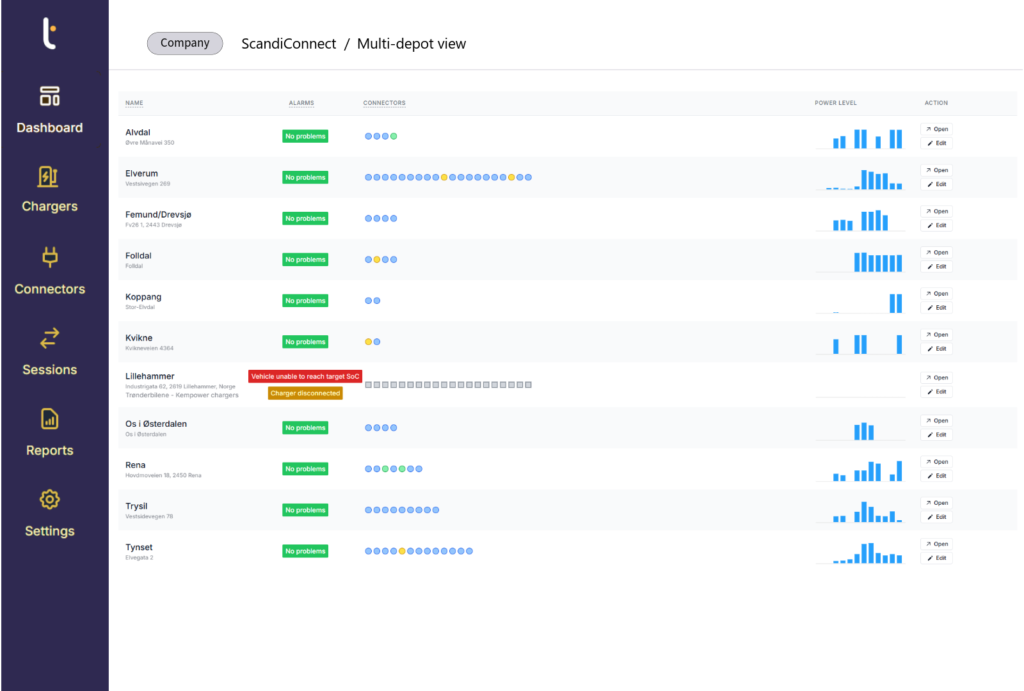1024x691 pixels.
Task: Open the Reports chart icon
Action: point(49,419)
